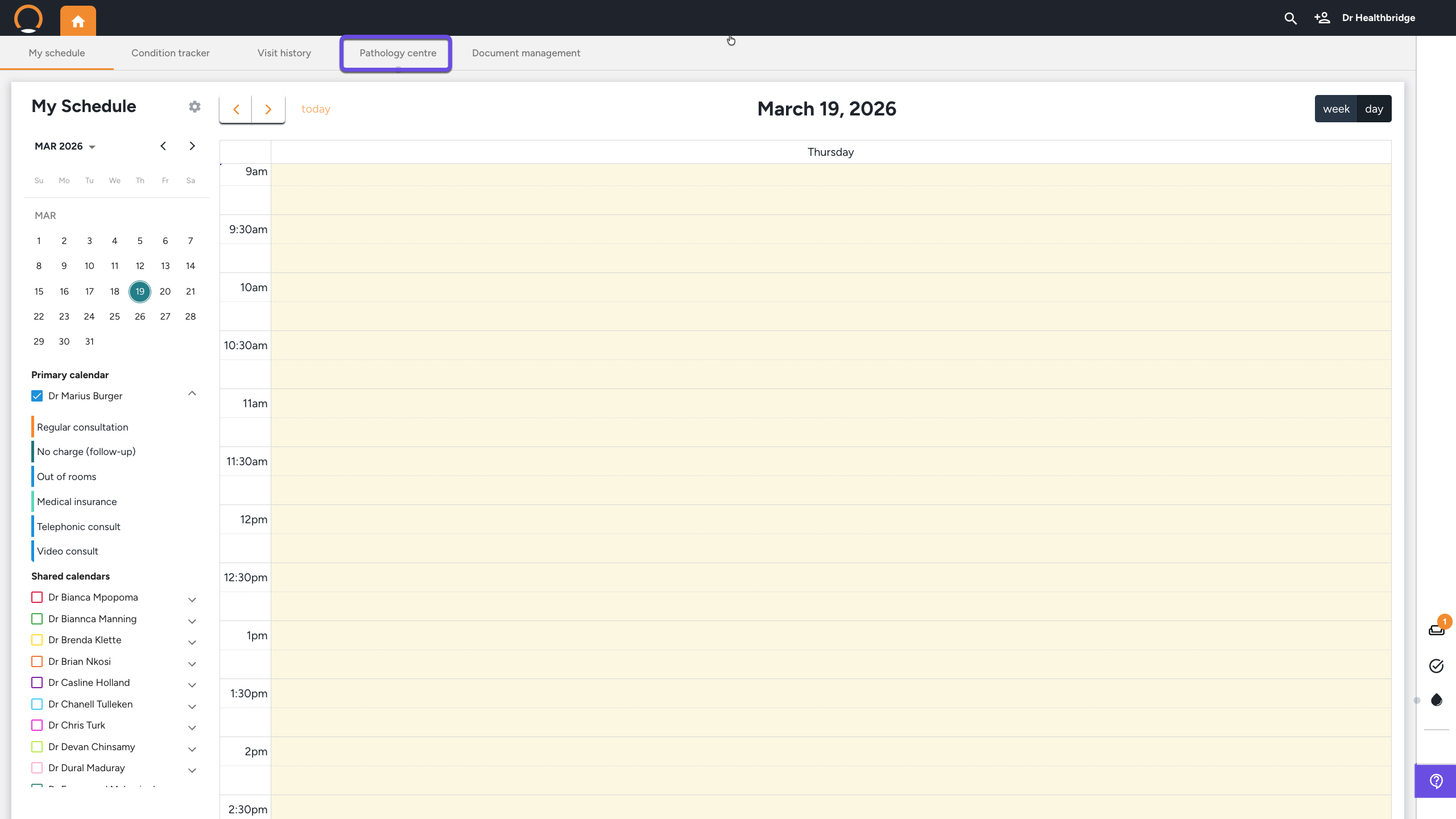The height and width of the screenshot is (819, 1456).
Task: Expand Dr Brenda Klette calendar options
Action: 192,643
